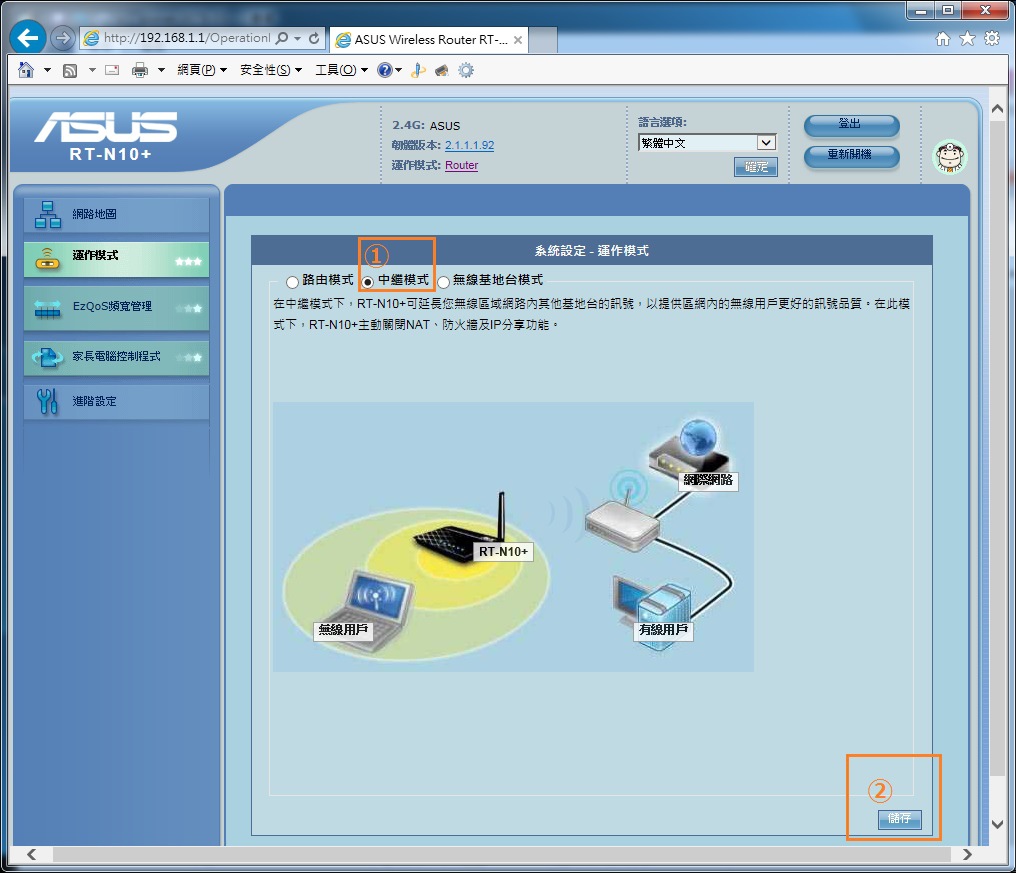Click the parental control icon in sidebar
The width and height of the screenshot is (1016, 873).
(47, 357)
